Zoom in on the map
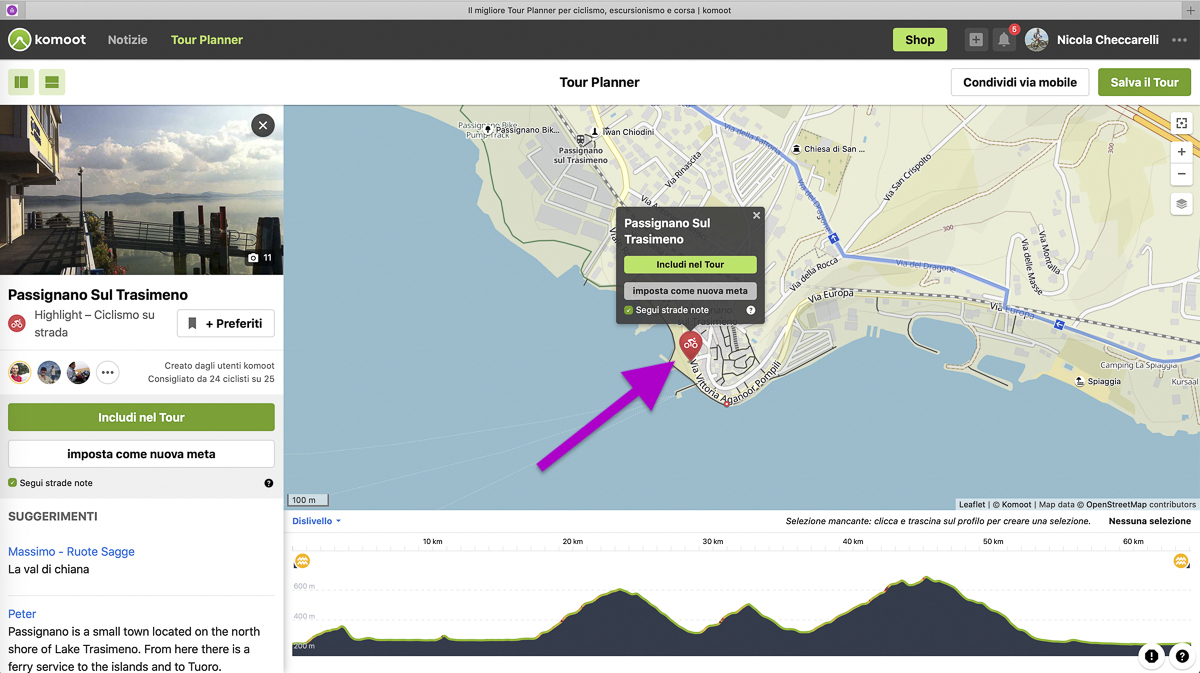 point(1181,152)
